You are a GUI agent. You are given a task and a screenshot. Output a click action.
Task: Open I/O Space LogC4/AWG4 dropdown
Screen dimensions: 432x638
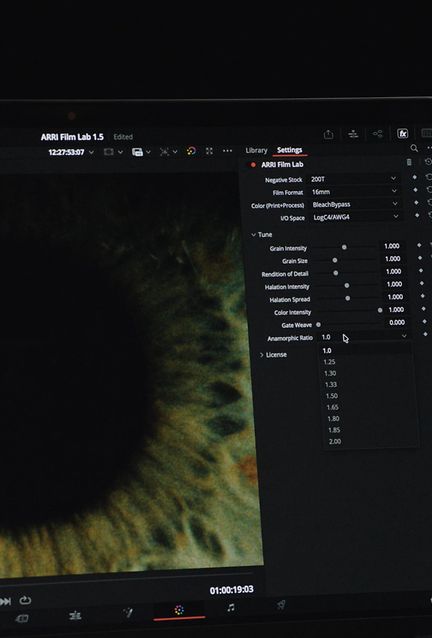356,217
